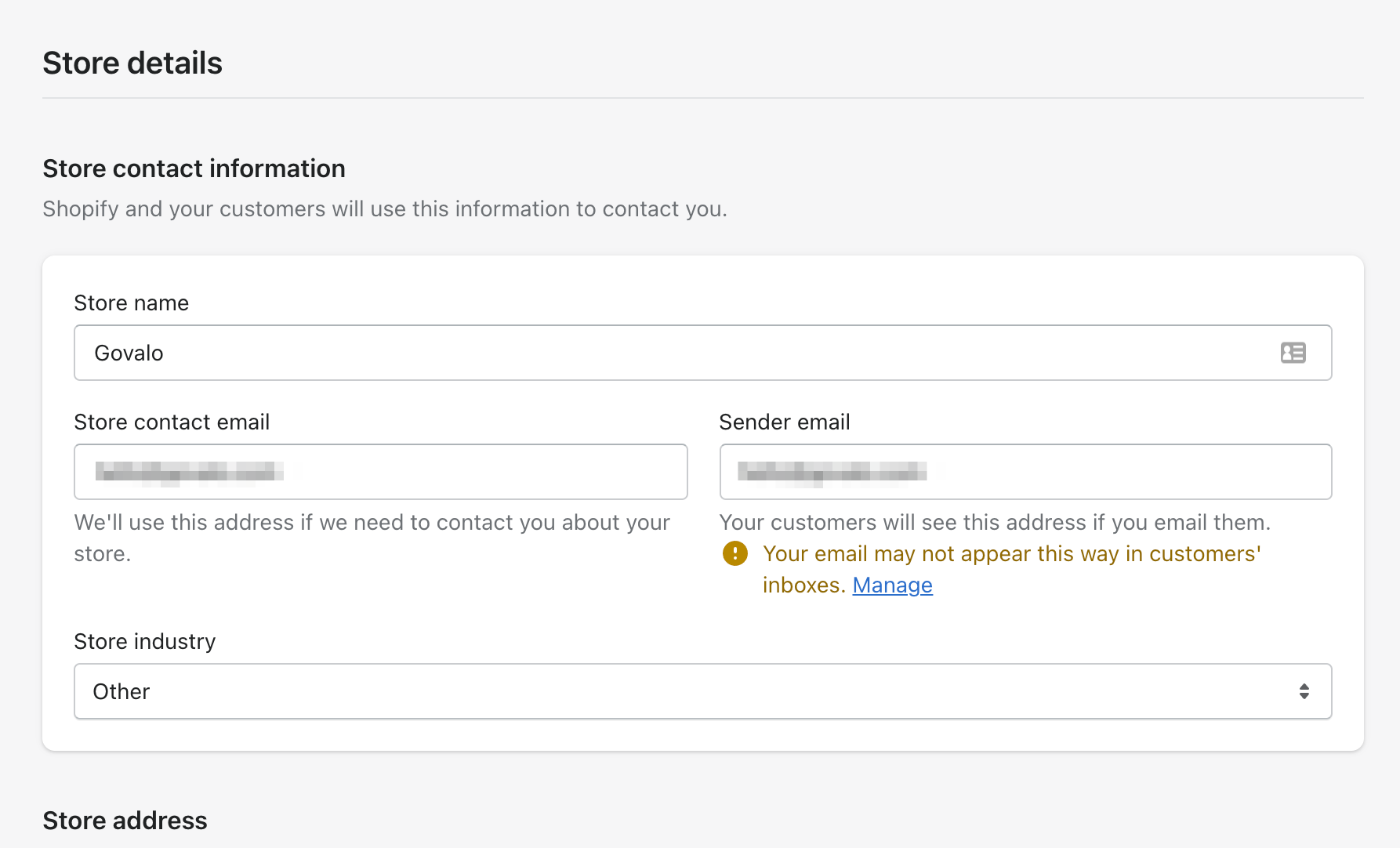Click the "Store details" page heading
Image resolution: width=1400 pixels, height=848 pixels.
[x=132, y=63]
